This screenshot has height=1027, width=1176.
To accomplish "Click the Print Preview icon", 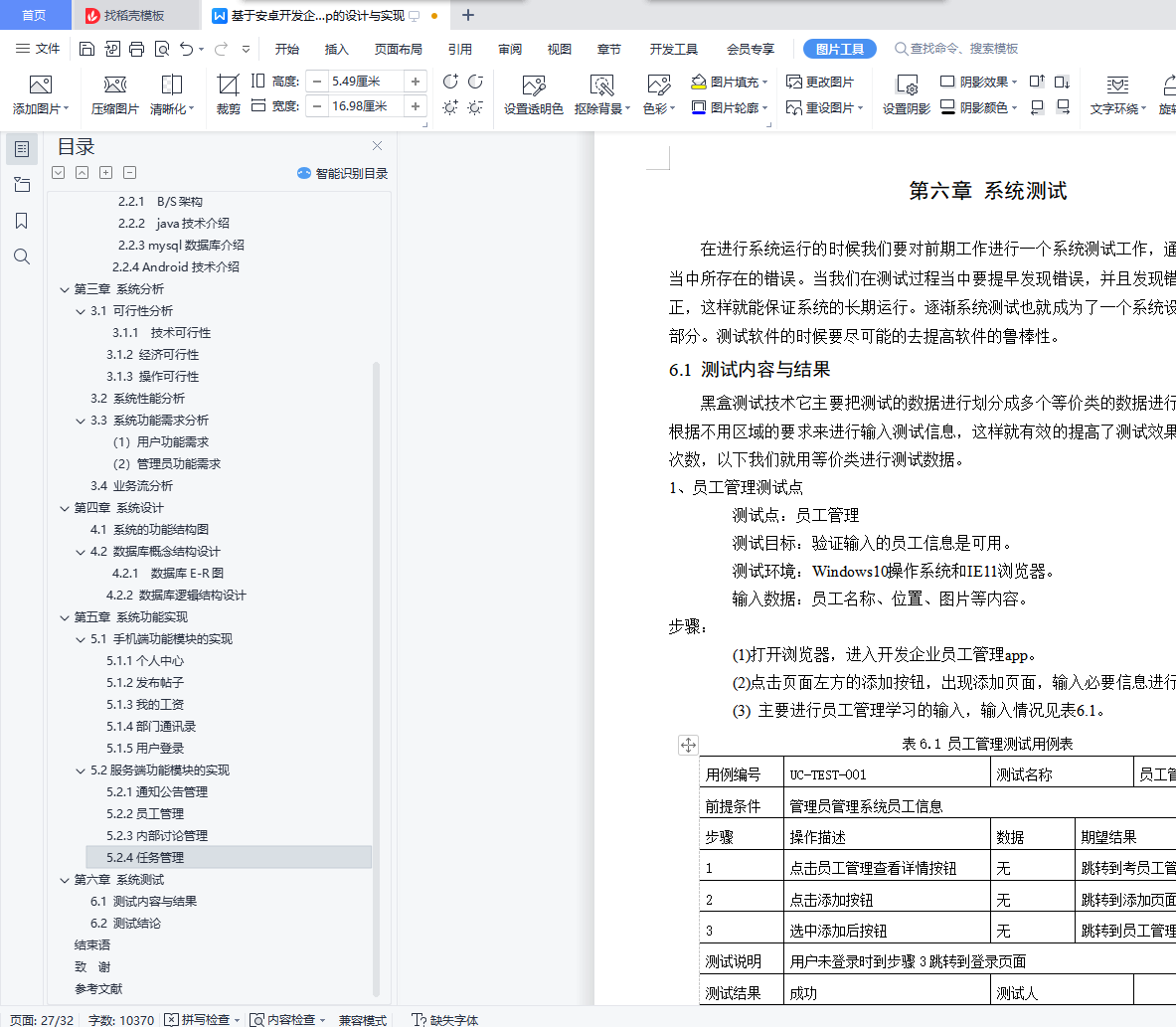I will (161, 49).
